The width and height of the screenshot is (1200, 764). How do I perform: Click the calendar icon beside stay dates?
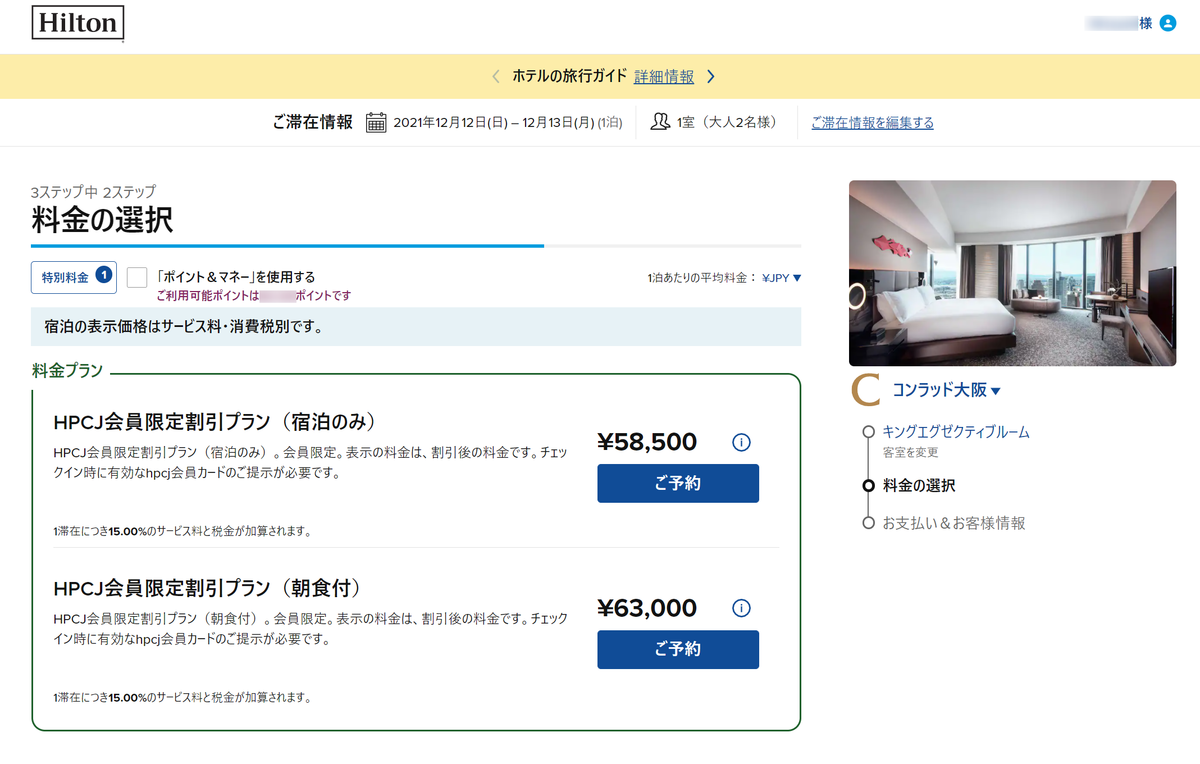376,123
